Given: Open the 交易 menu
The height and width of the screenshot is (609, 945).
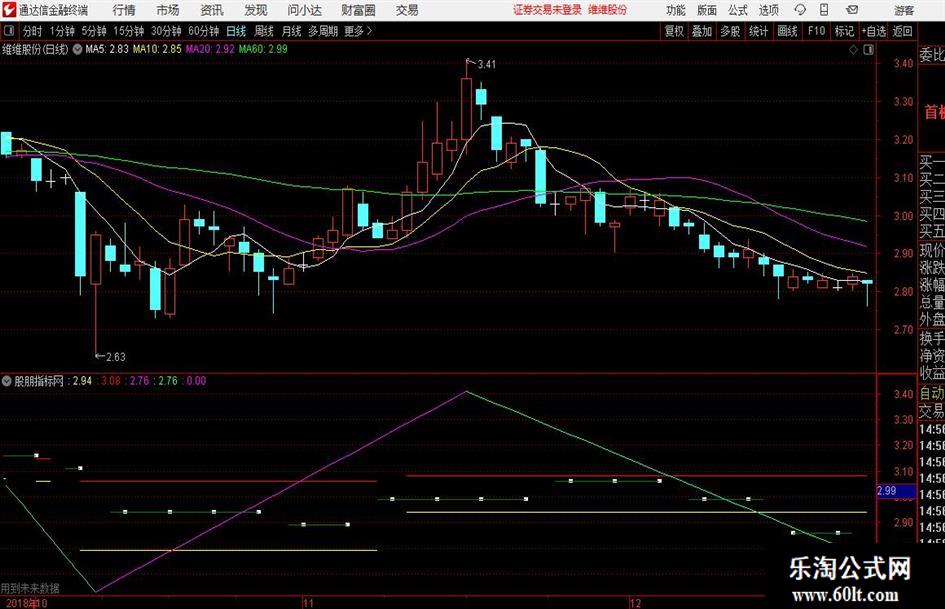Looking at the screenshot, I should click(x=407, y=10).
